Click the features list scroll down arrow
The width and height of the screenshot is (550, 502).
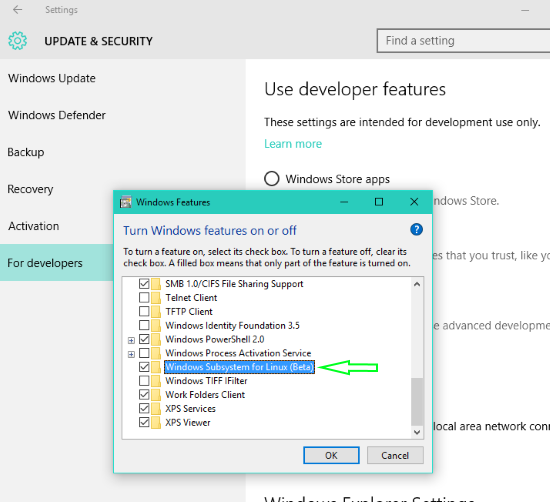[x=417, y=432]
